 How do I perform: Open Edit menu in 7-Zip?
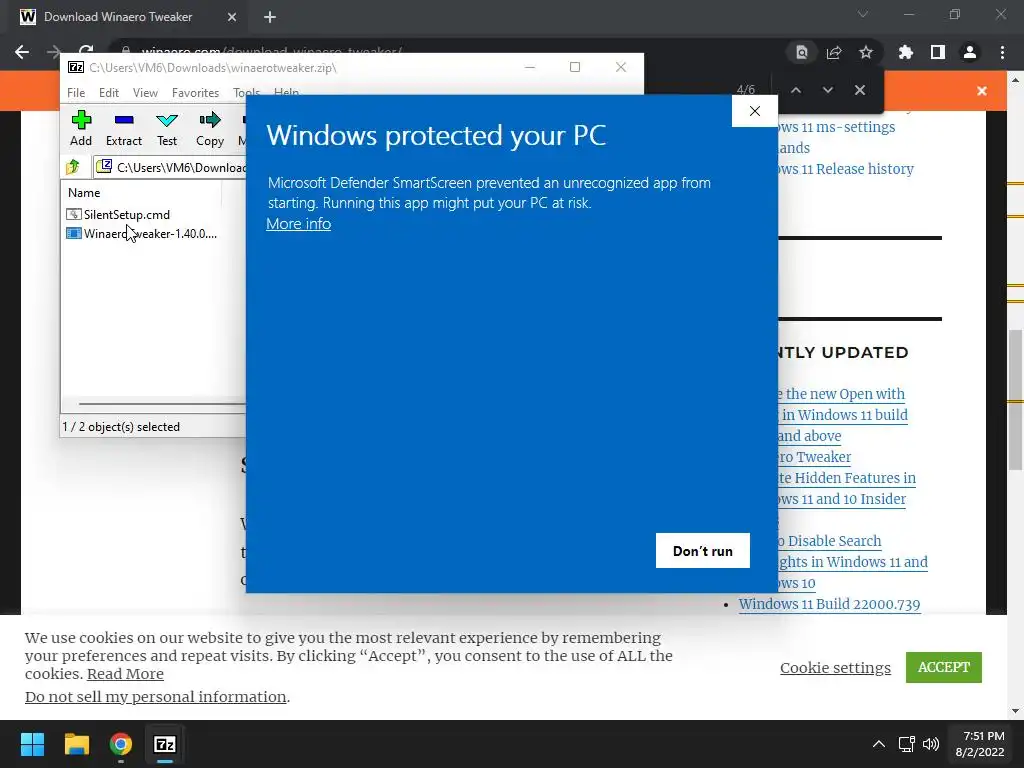point(108,93)
